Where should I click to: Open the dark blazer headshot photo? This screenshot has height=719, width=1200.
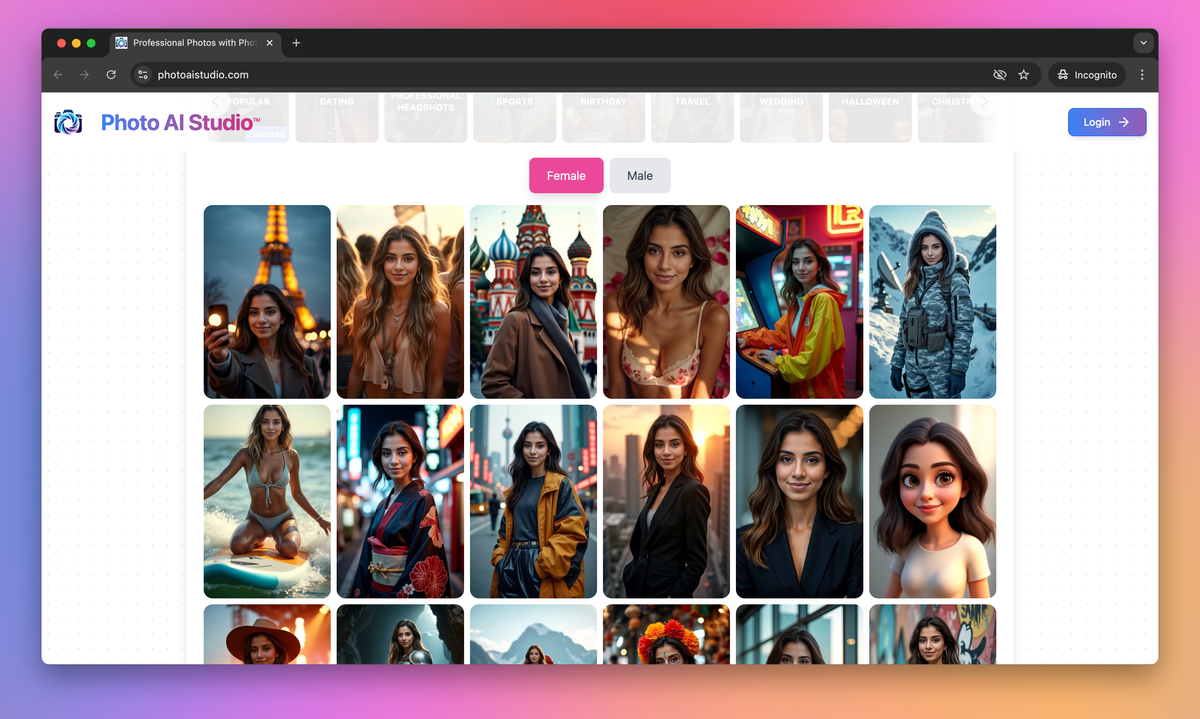(x=799, y=501)
